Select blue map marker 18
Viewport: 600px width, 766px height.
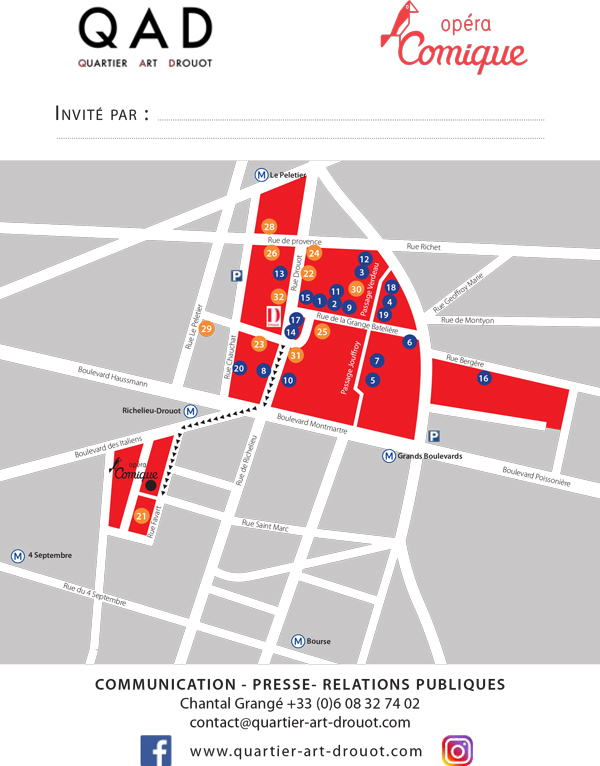point(391,287)
